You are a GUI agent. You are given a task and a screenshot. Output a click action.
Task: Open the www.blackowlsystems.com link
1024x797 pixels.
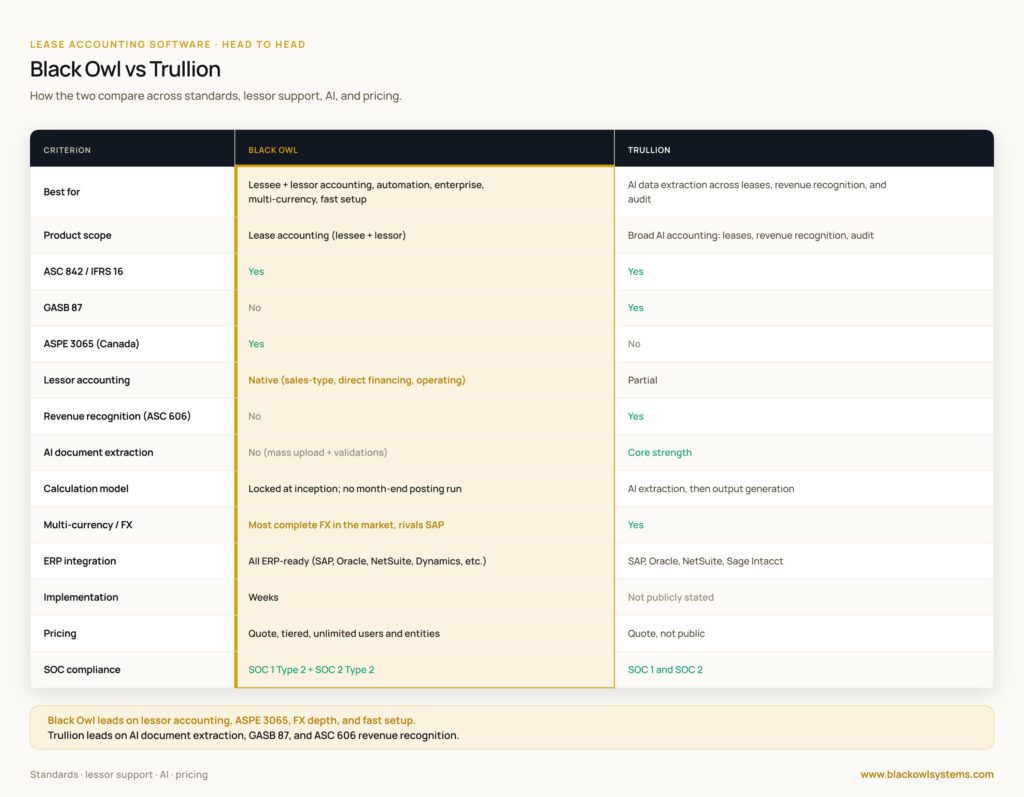[x=927, y=774]
